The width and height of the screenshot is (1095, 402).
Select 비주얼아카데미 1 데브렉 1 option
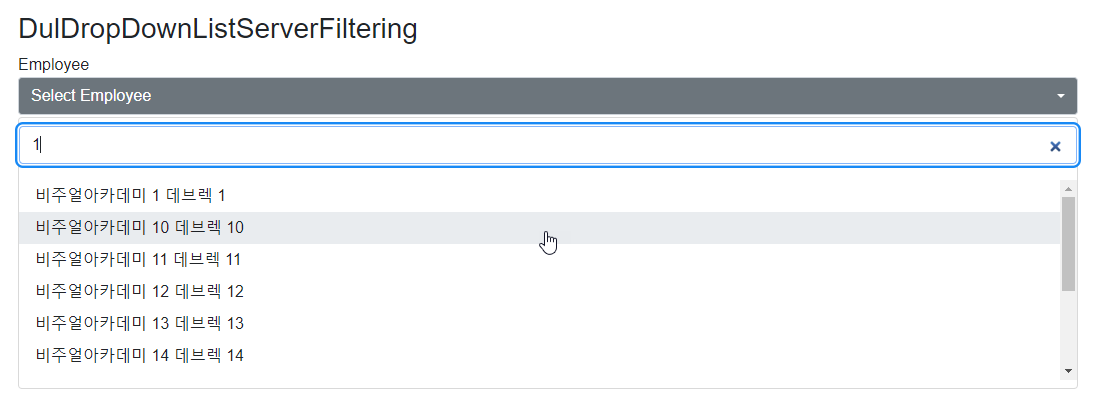pyautogui.click(x=131, y=196)
